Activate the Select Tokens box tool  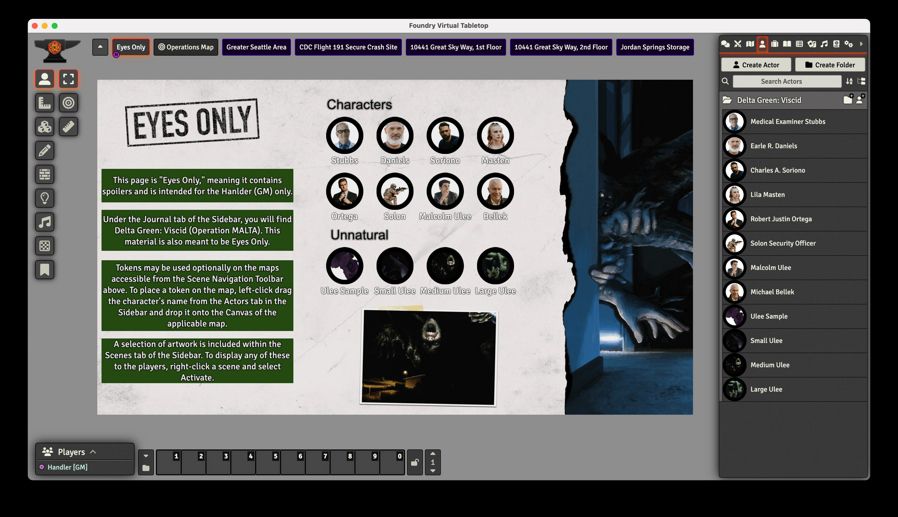click(x=68, y=79)
